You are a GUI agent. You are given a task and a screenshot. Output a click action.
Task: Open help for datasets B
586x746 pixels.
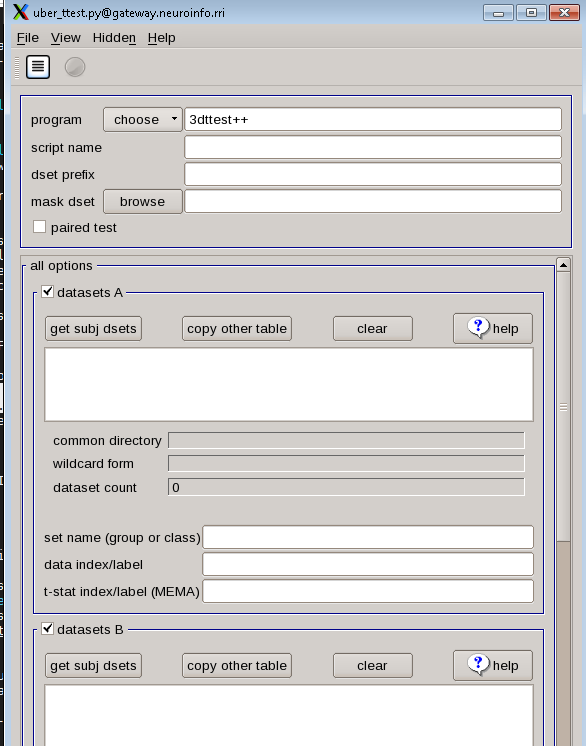pyautogui.click(x=493, y=665)
